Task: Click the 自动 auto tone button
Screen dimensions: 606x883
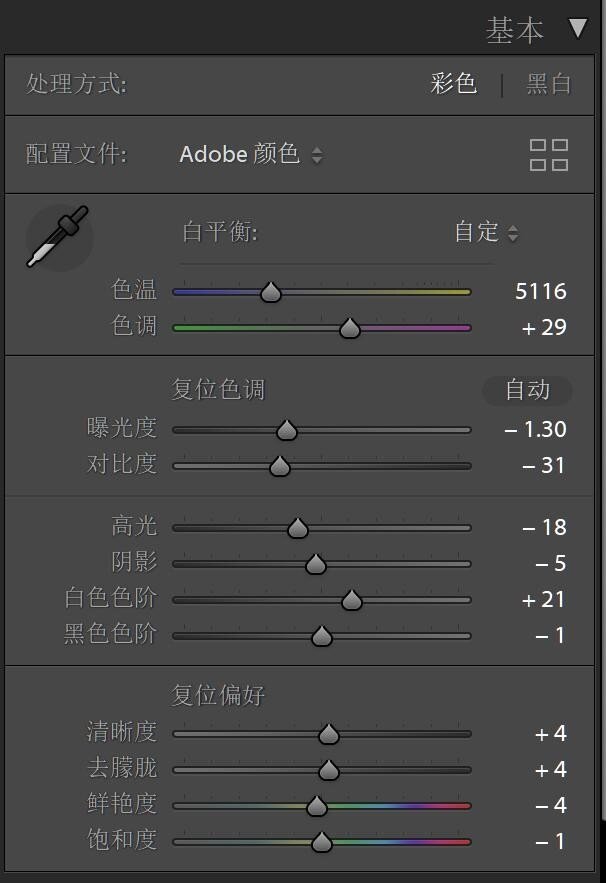Action: pyautogui.click(x=527, y=390)
